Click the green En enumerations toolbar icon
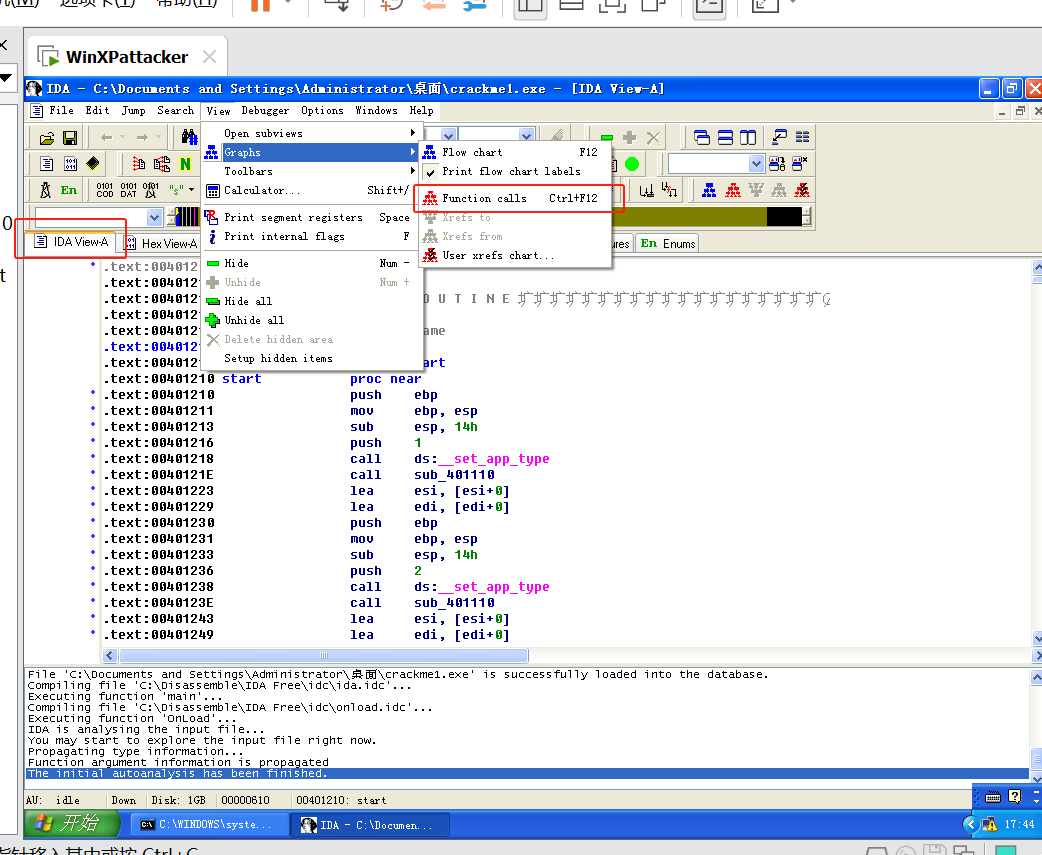Image resolution: width=1042 pixels, height=855 pixels. click(69, 190)
